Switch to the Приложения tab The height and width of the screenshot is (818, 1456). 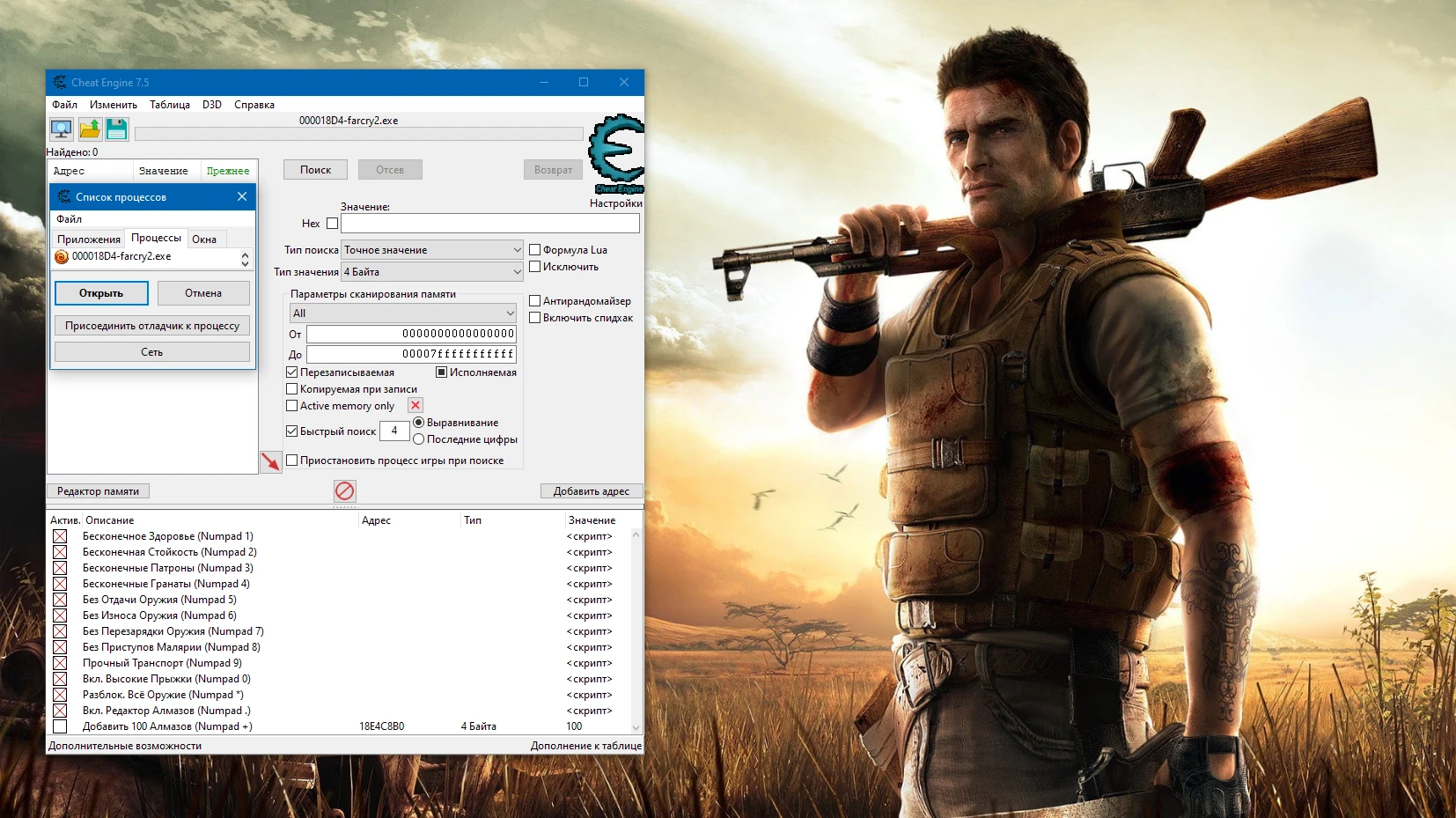(89, 239)
